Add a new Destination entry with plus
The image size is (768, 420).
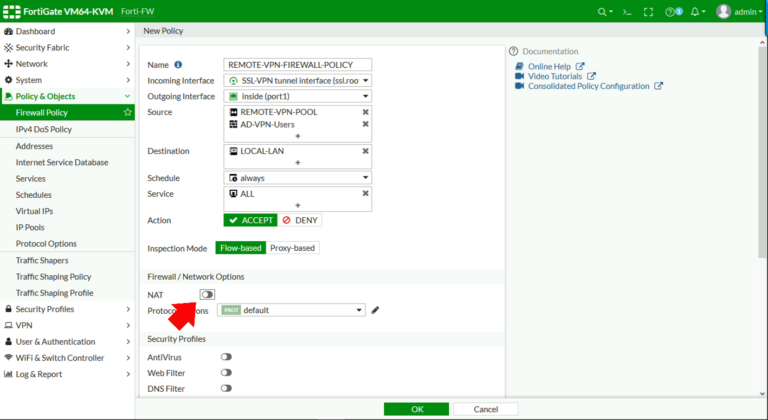297,163
